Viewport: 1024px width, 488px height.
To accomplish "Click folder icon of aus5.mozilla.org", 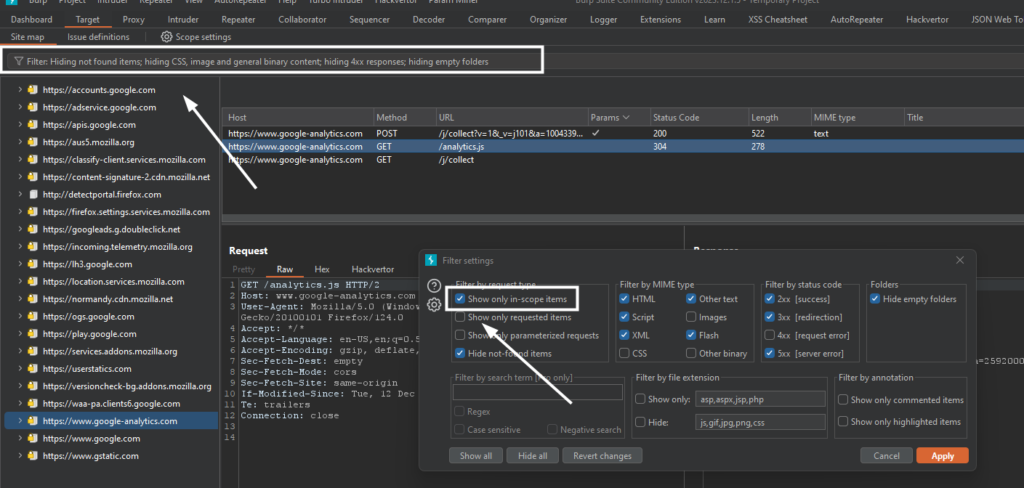I will pyautogui.click(x=32, y=142).
